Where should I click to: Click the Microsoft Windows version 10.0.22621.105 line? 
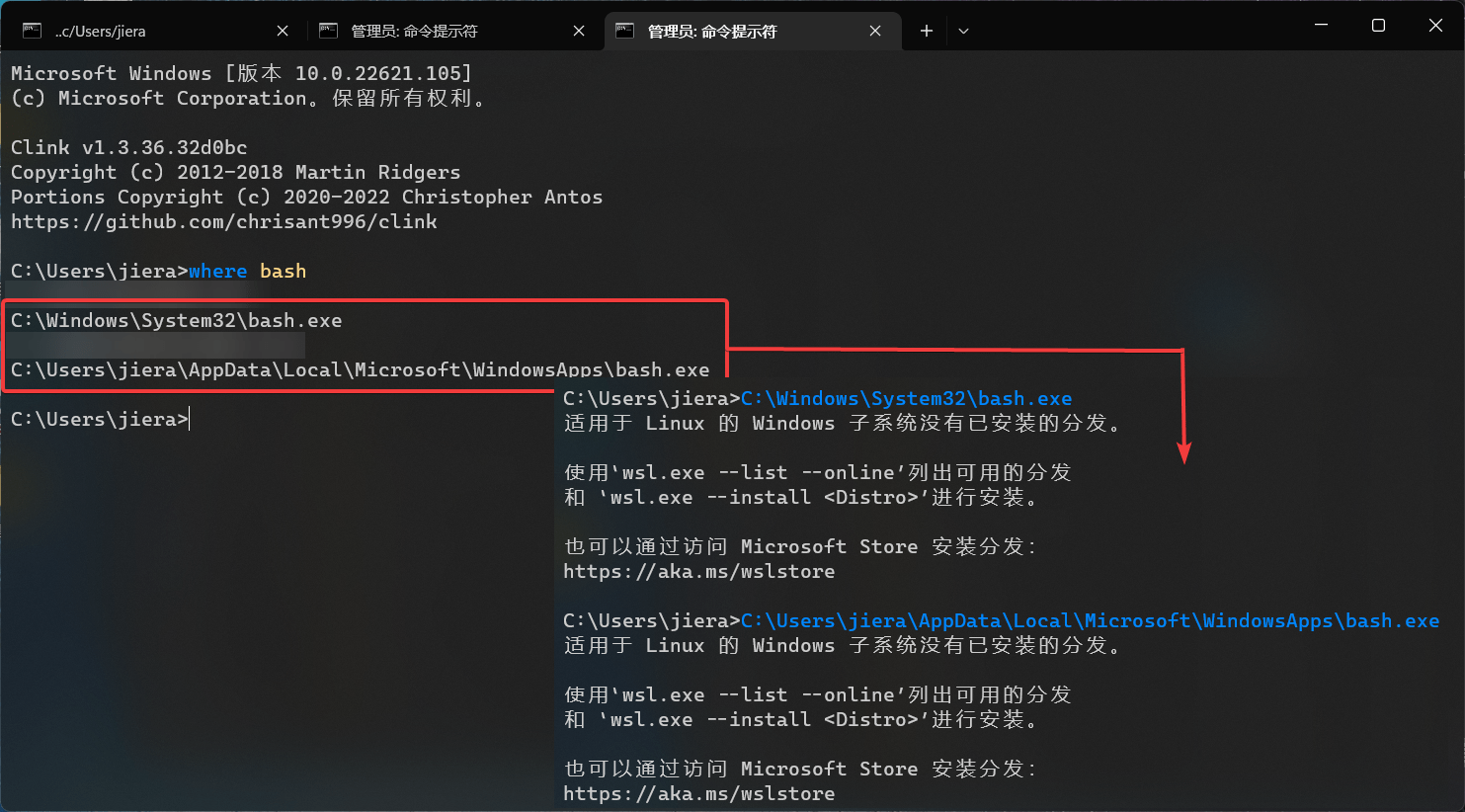[x=242, y=73]
